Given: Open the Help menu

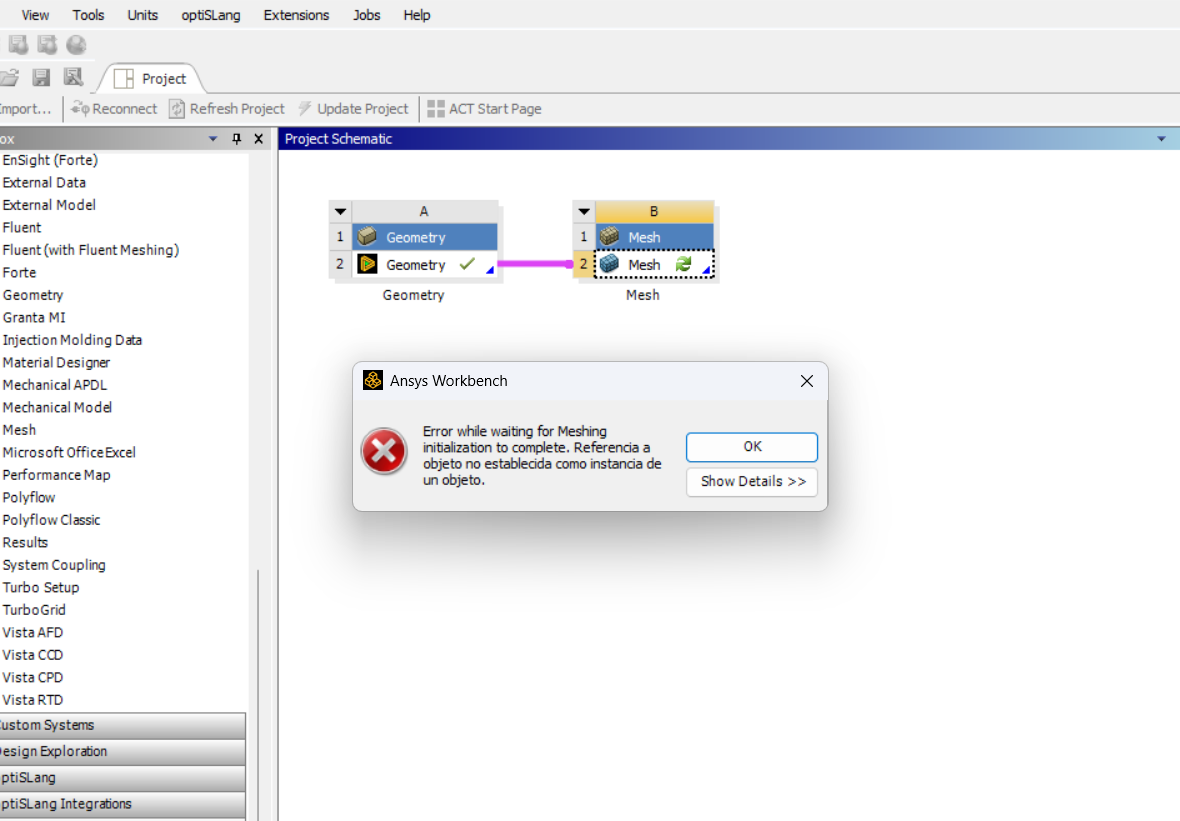Looking at the screenshot, I should tap(416, 15).
